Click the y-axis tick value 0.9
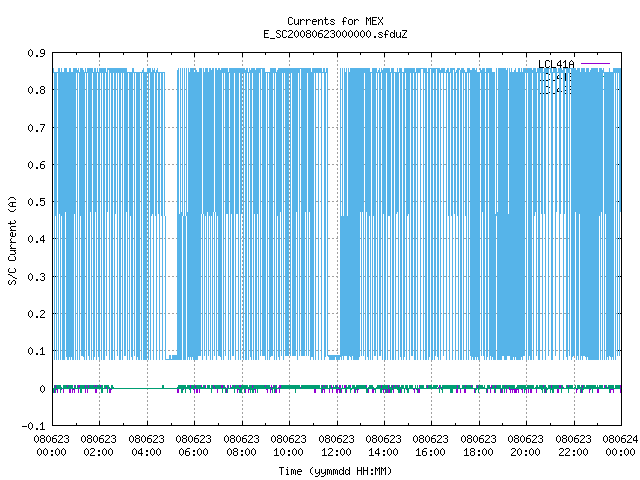 [x=36, y=53]
